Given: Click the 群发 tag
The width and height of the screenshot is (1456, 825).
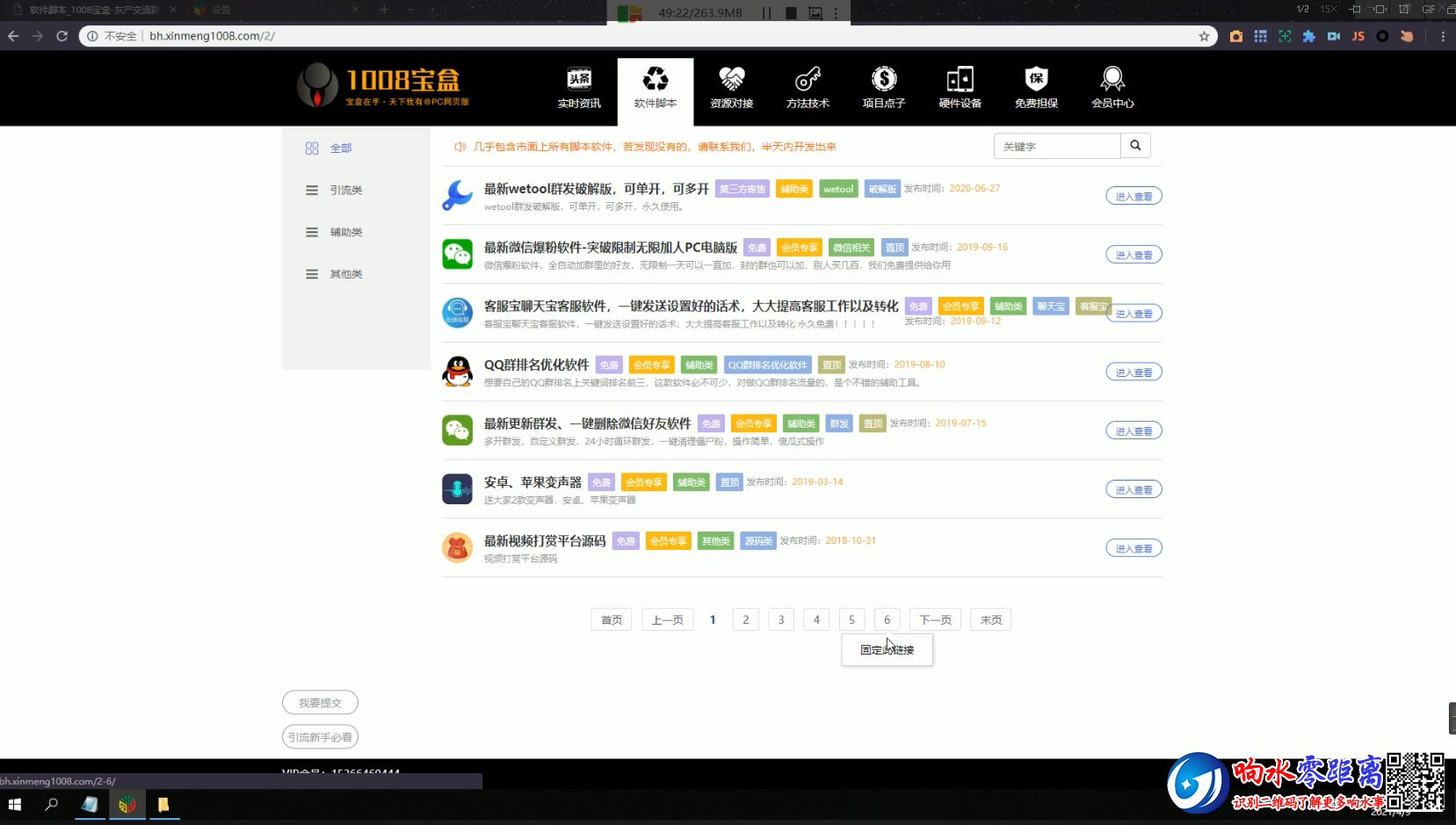Looking at the screenshot, I should click(839, 423).
